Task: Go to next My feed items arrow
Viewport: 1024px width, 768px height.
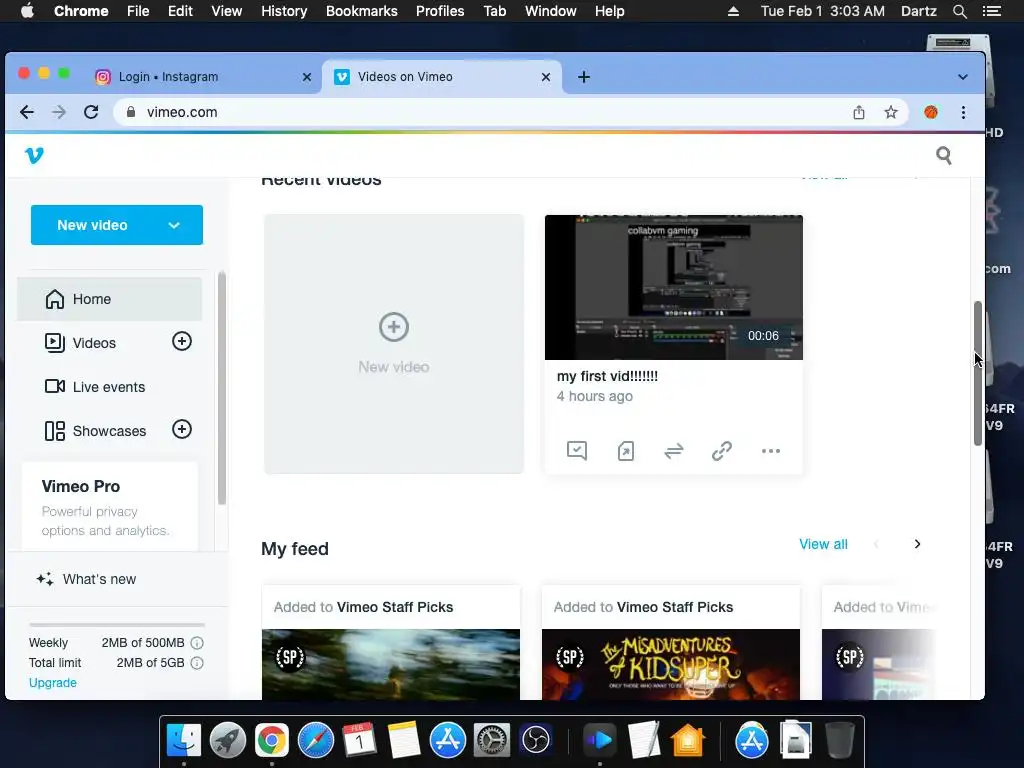Action: (x=917, y=544)
